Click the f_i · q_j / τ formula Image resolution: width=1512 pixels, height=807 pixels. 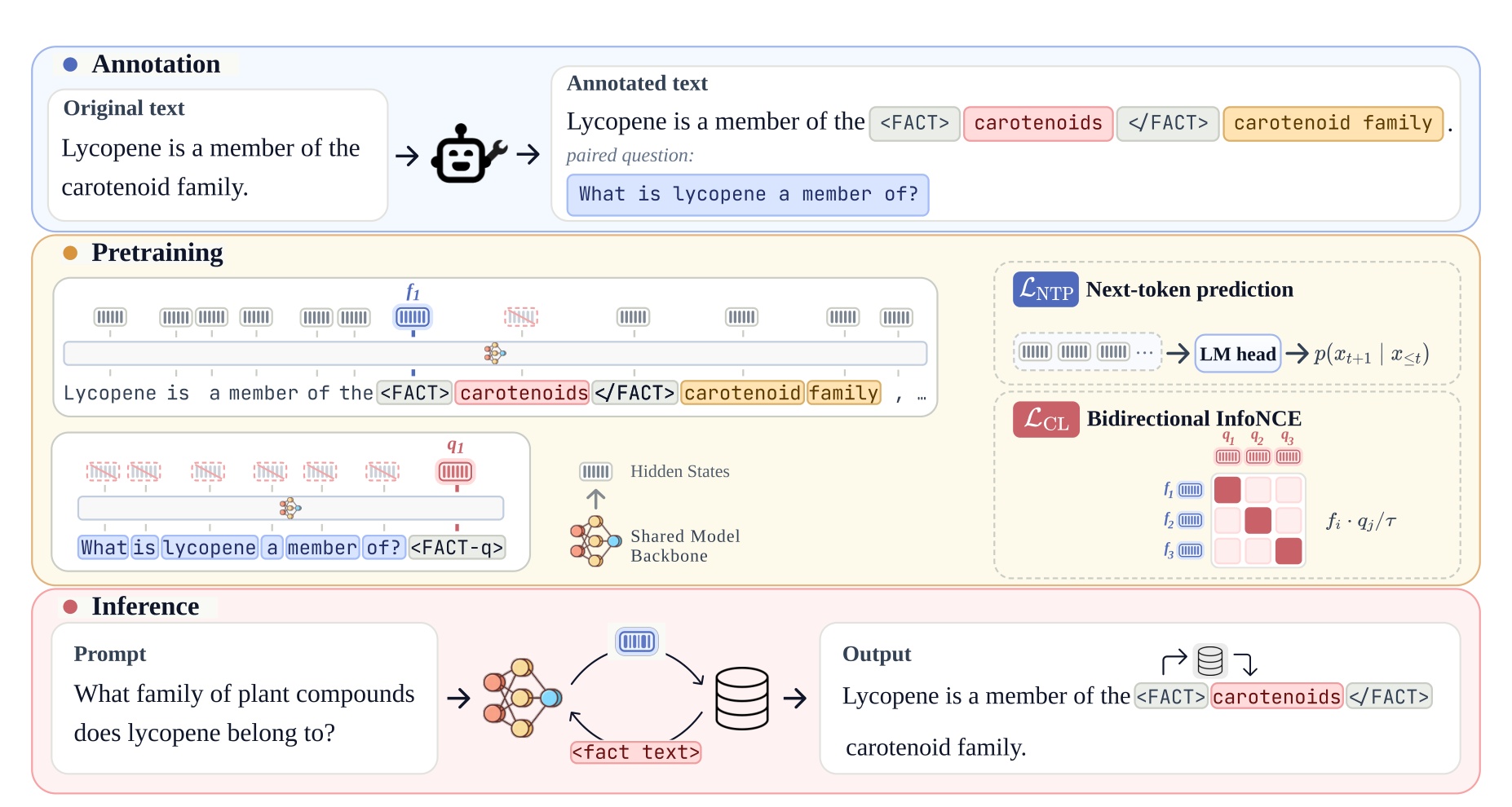pos(1361,522)
